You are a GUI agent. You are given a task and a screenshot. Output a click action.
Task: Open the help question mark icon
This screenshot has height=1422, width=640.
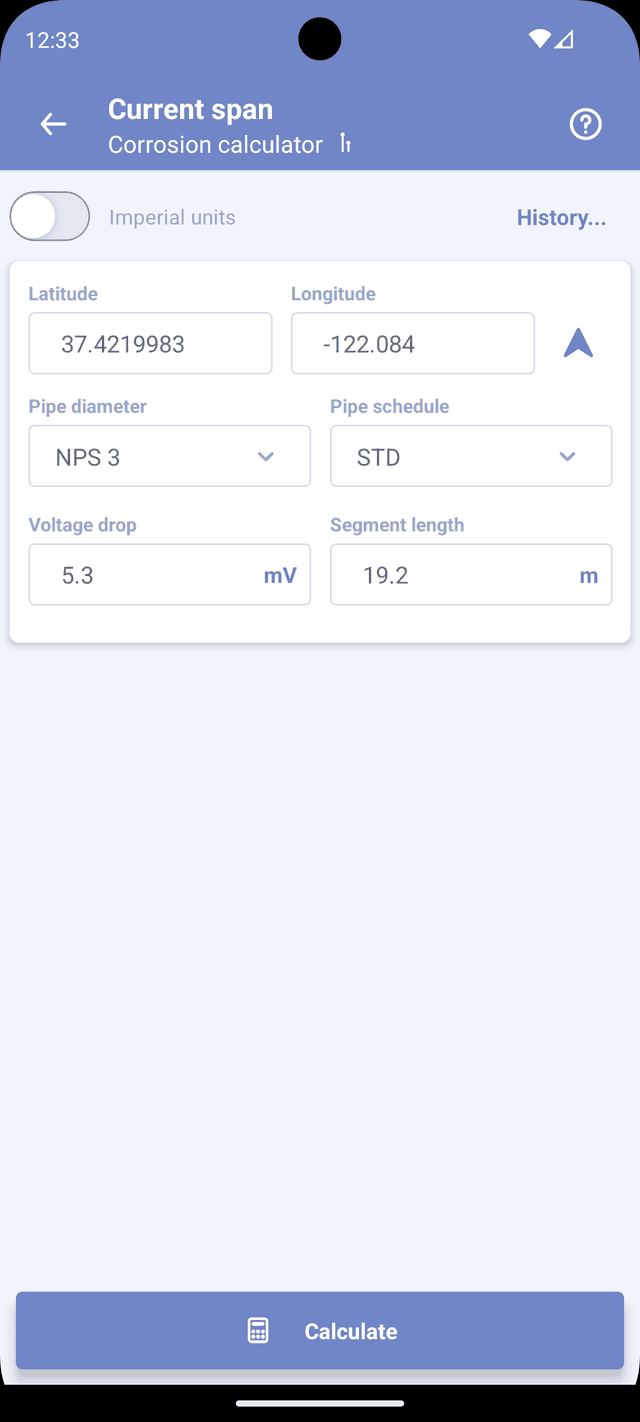pos(585,124)
